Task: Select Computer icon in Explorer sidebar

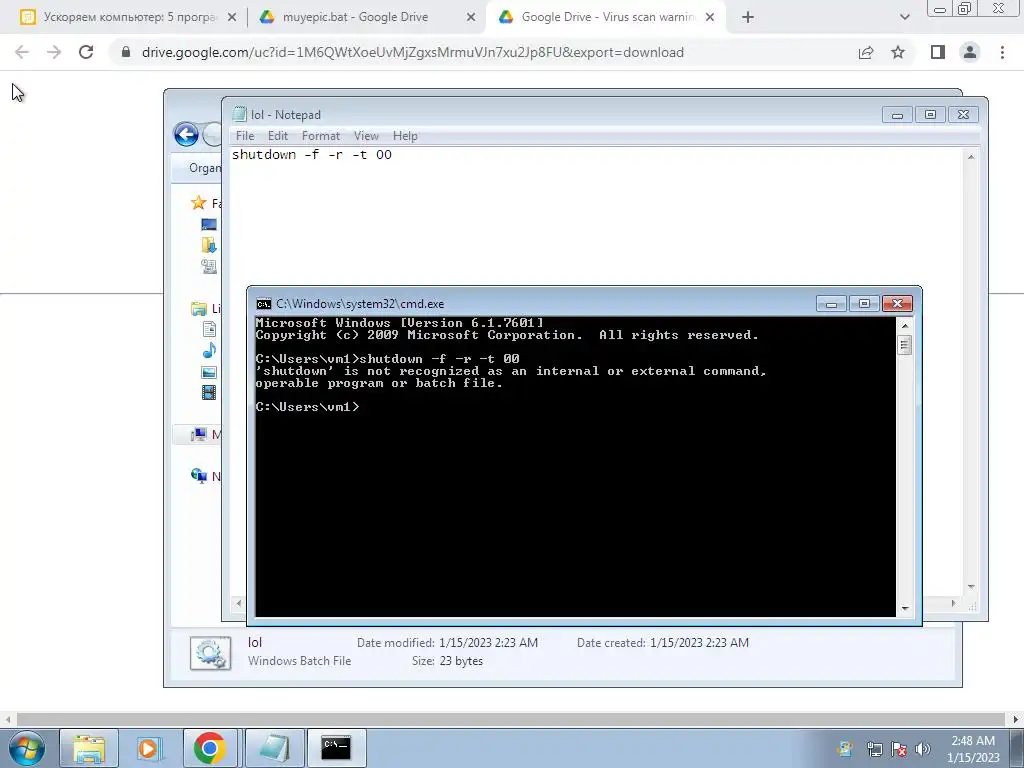Action: (x=199, y=434)
